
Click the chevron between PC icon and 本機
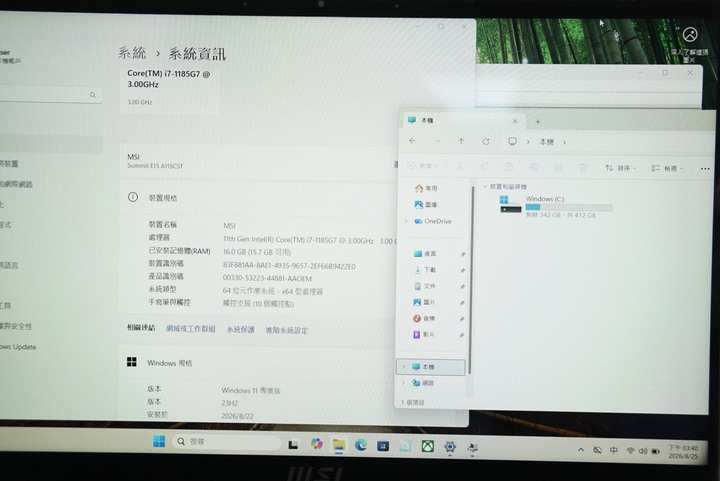[x=528, y=142]
